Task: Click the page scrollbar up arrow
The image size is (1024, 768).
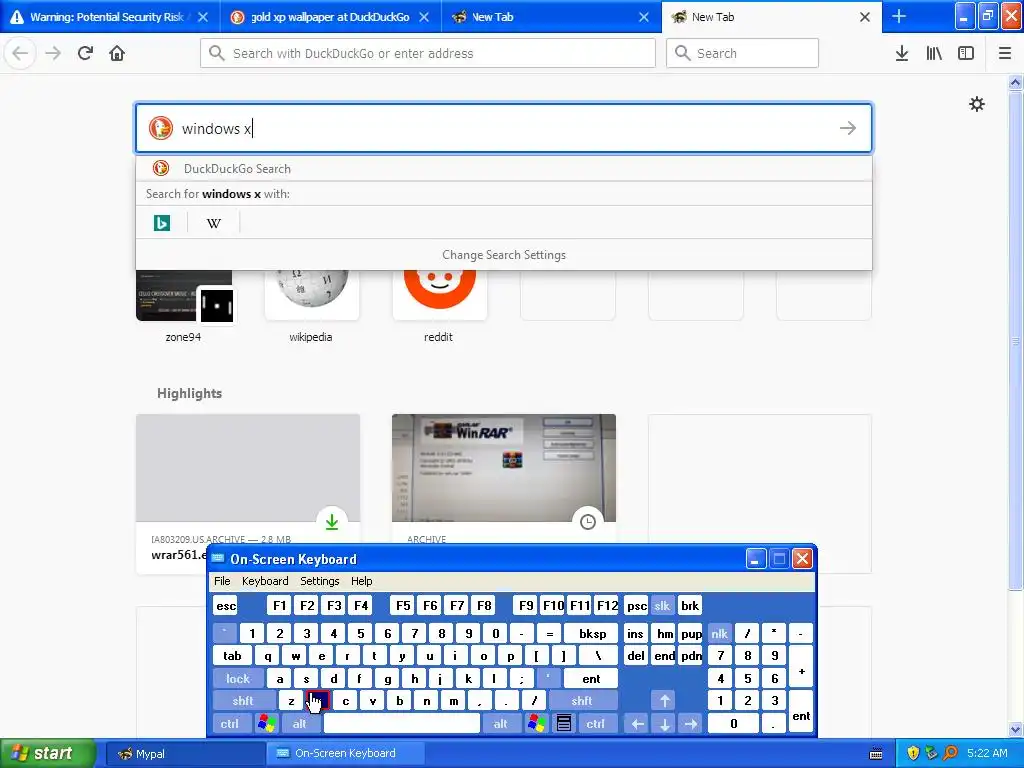Action: [x=1016, y=82]
